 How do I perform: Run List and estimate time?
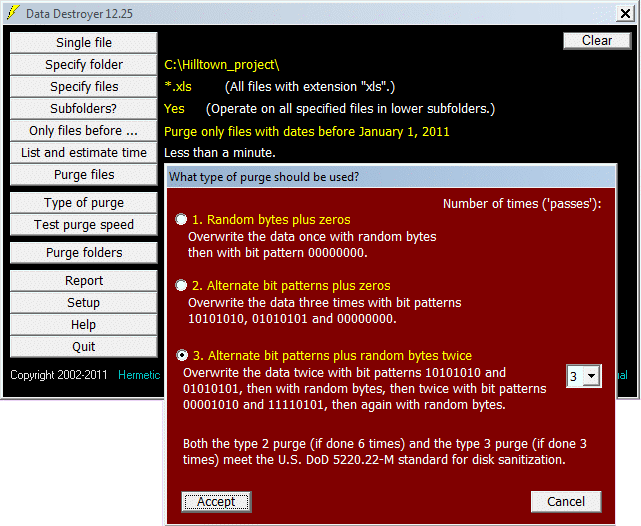[x=83, y=153]
